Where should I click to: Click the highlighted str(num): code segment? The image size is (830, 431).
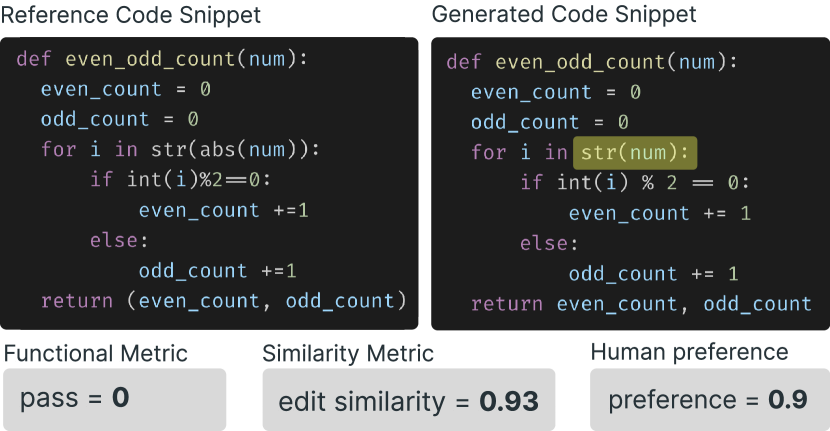click(x=634, y=152)
